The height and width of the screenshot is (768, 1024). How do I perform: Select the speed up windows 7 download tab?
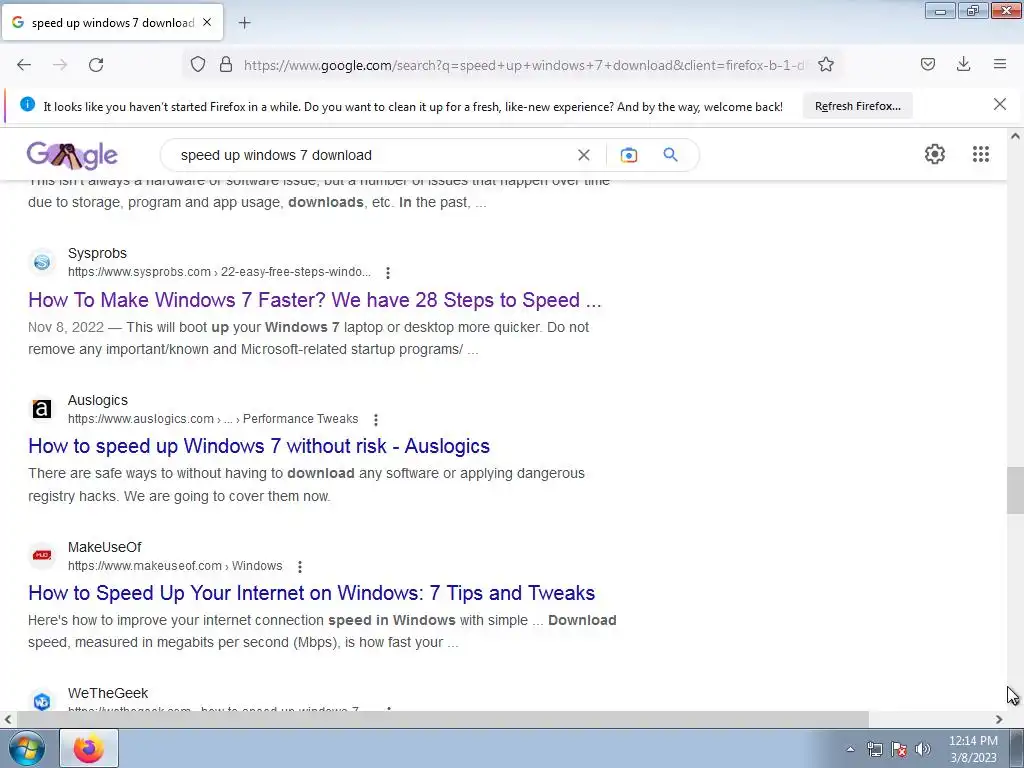pyautogui.click(x=112, y=23)
